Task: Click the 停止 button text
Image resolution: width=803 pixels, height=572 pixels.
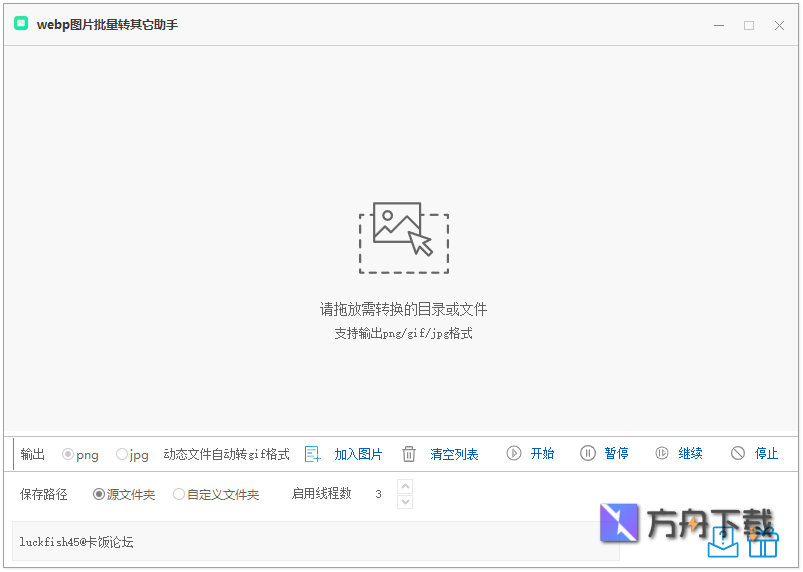Action: click(x=767, y=453)
